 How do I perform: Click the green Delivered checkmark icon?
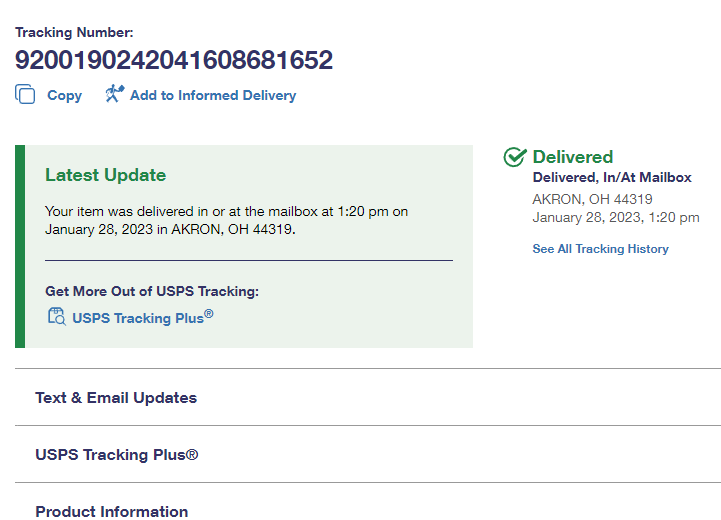[x=515, y=157]
